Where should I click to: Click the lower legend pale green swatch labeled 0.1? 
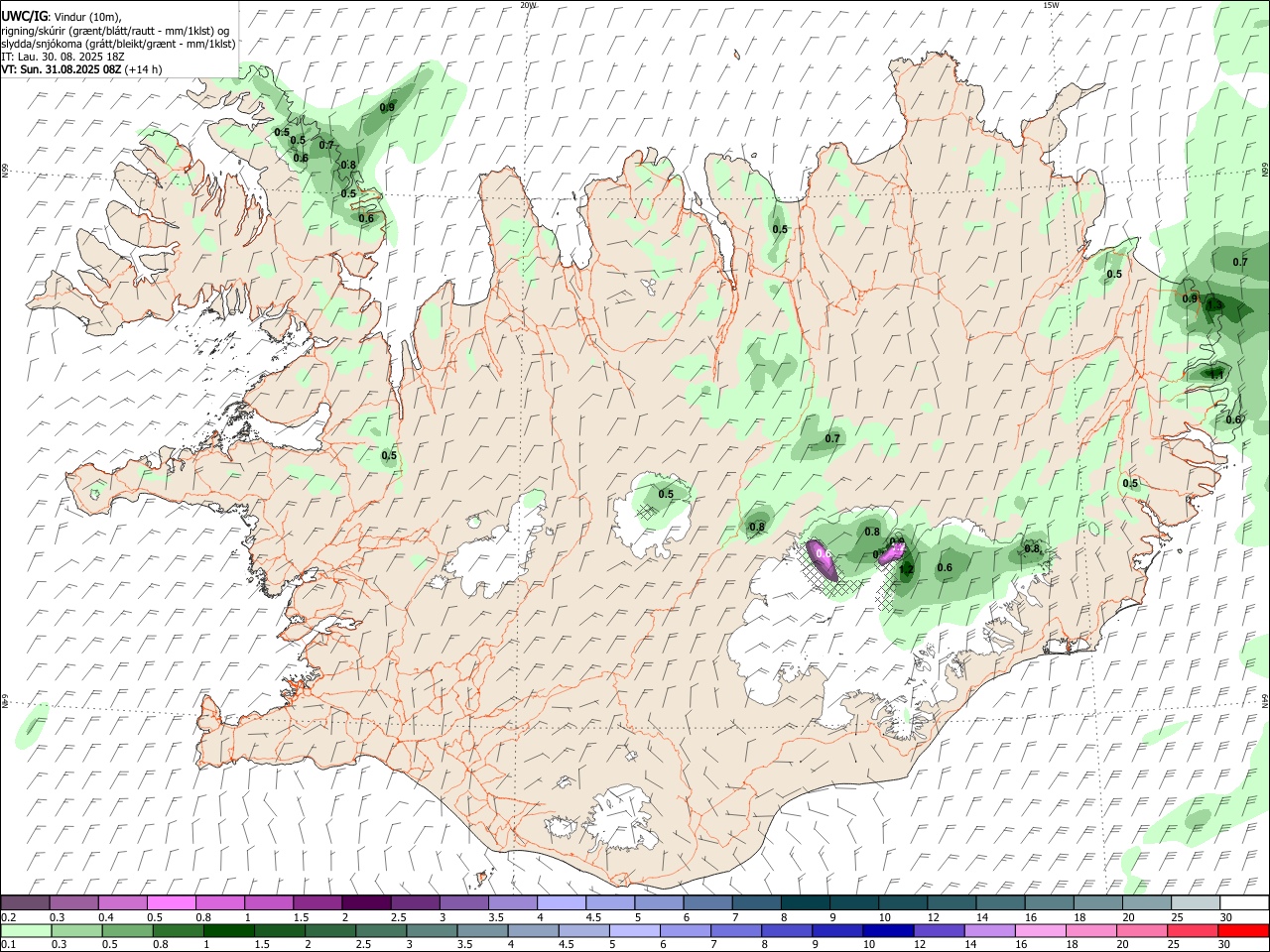(27, 930)
